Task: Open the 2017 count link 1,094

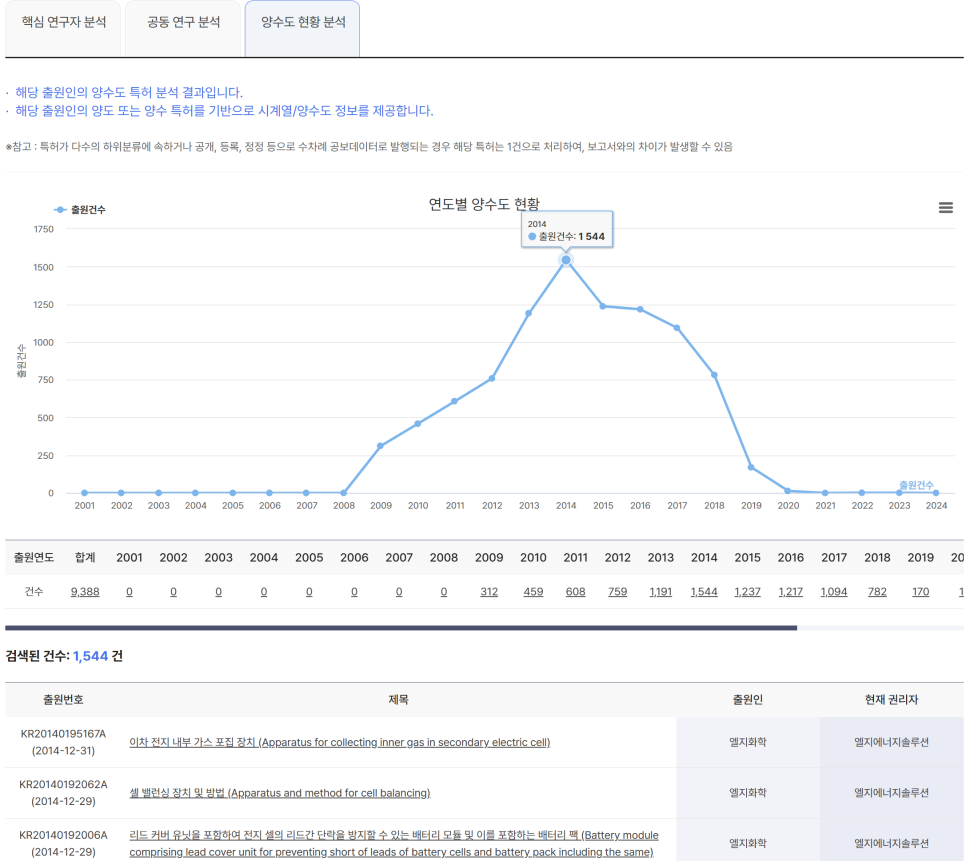Action: (x=834, y=592)
